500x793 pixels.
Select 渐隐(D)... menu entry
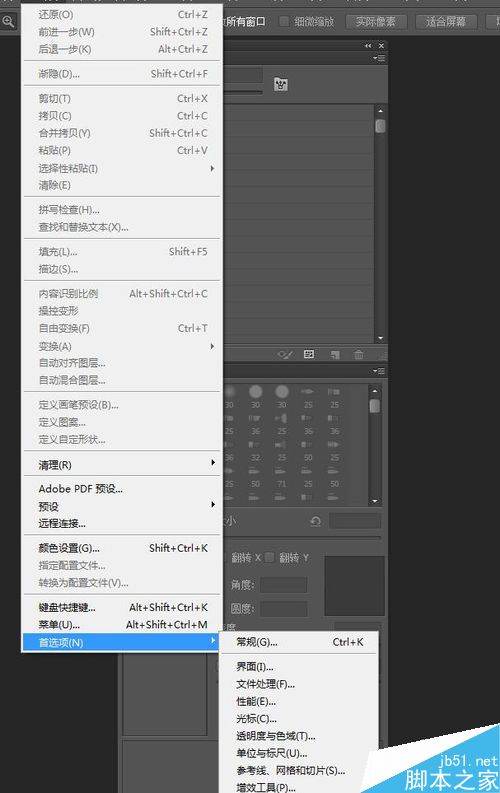click(x=122, y=74)
